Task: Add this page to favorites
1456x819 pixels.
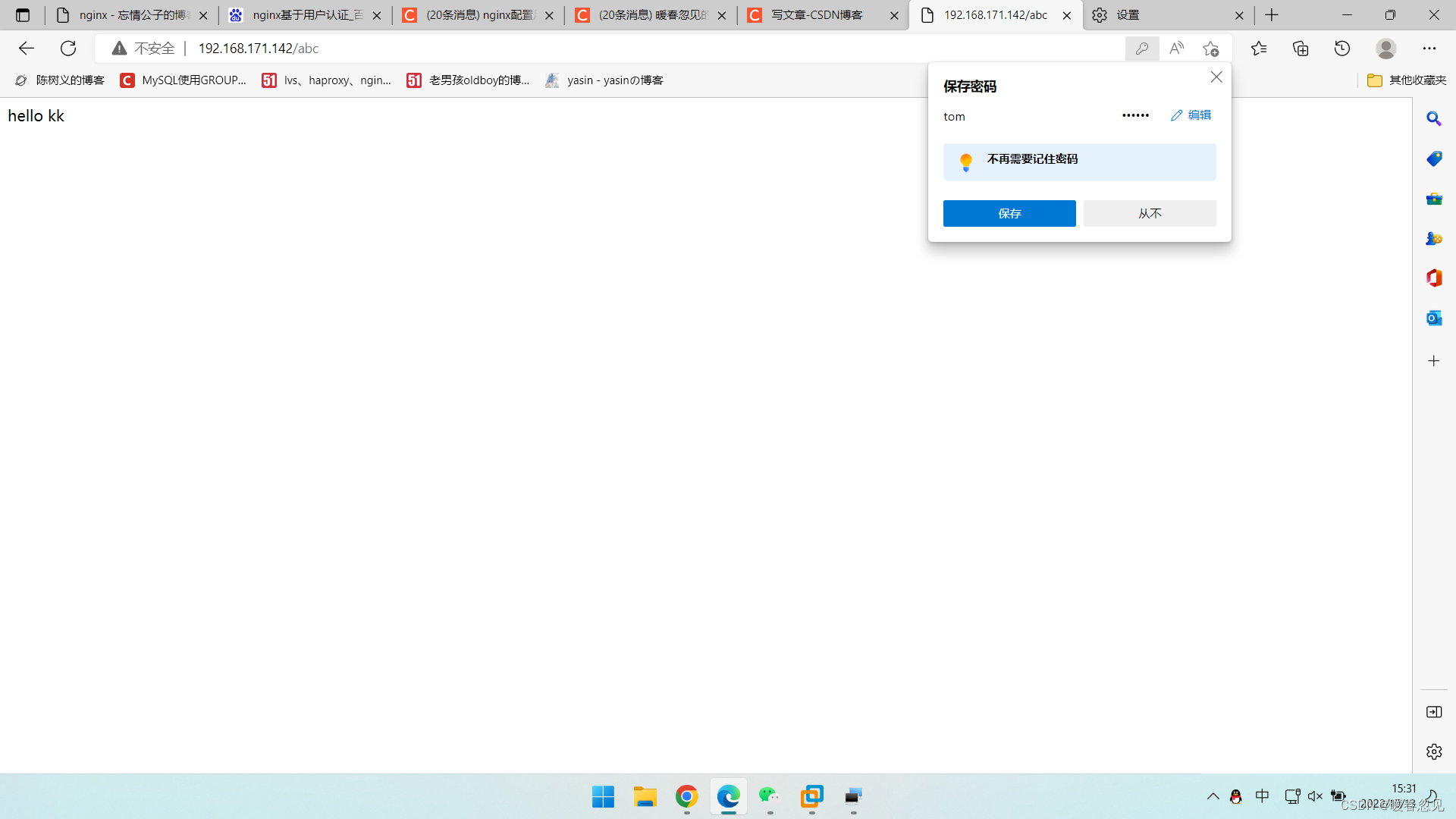Action: click(x=1211, y=48)
